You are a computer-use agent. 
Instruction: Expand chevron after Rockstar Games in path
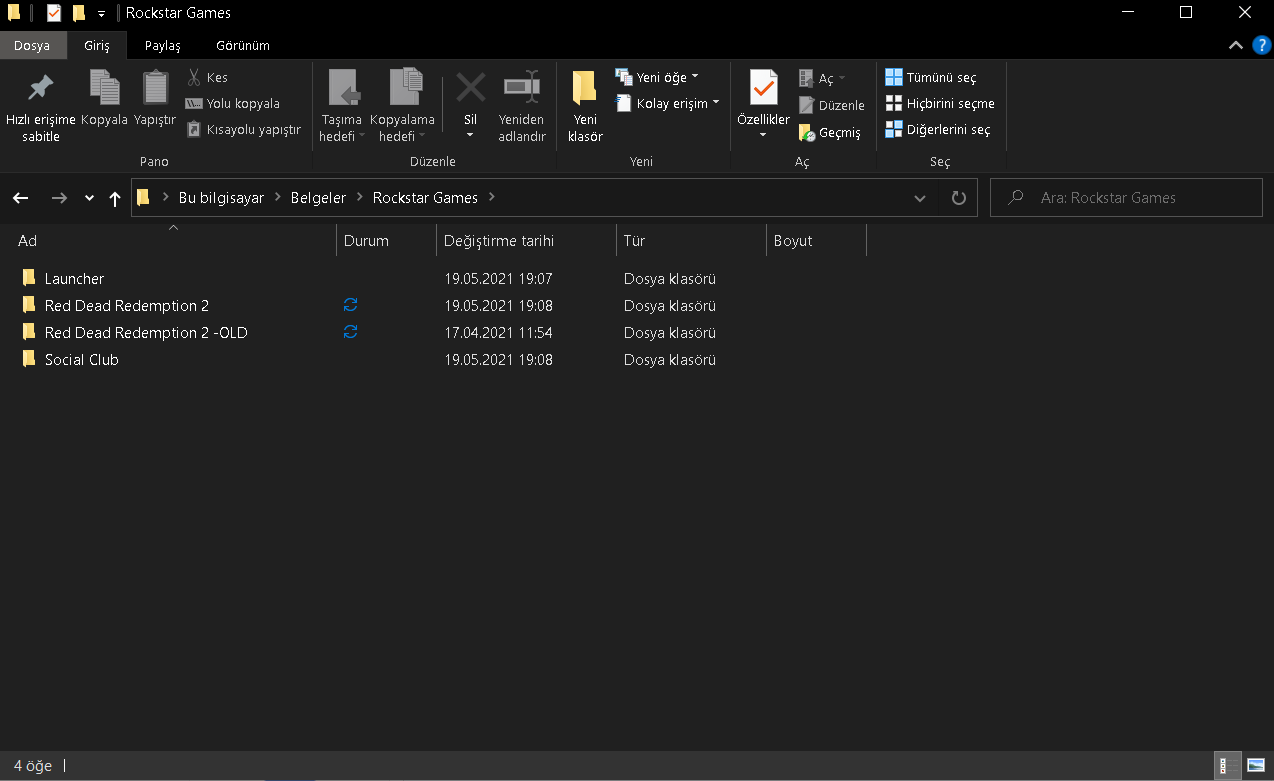click(491, 198)
